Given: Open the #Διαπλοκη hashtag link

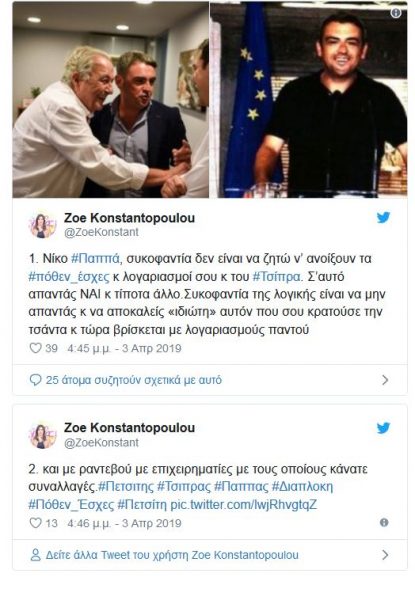Looking at the screenshot, I should [302, 487].
